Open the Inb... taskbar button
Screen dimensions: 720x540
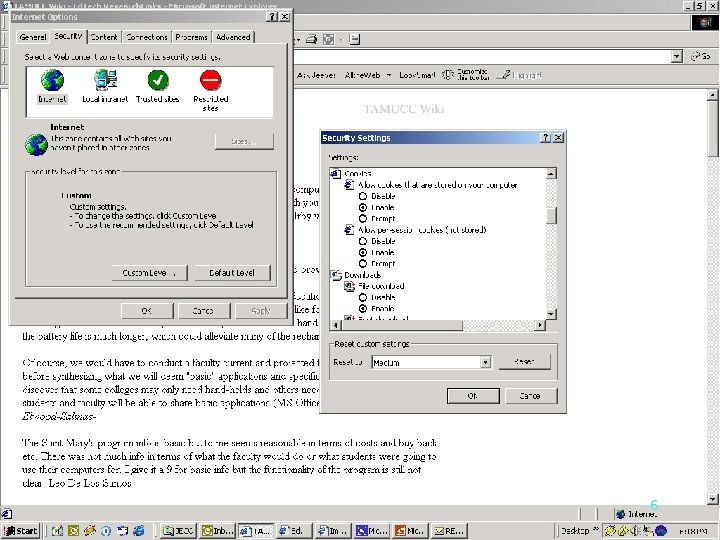[x=218, y=531]
